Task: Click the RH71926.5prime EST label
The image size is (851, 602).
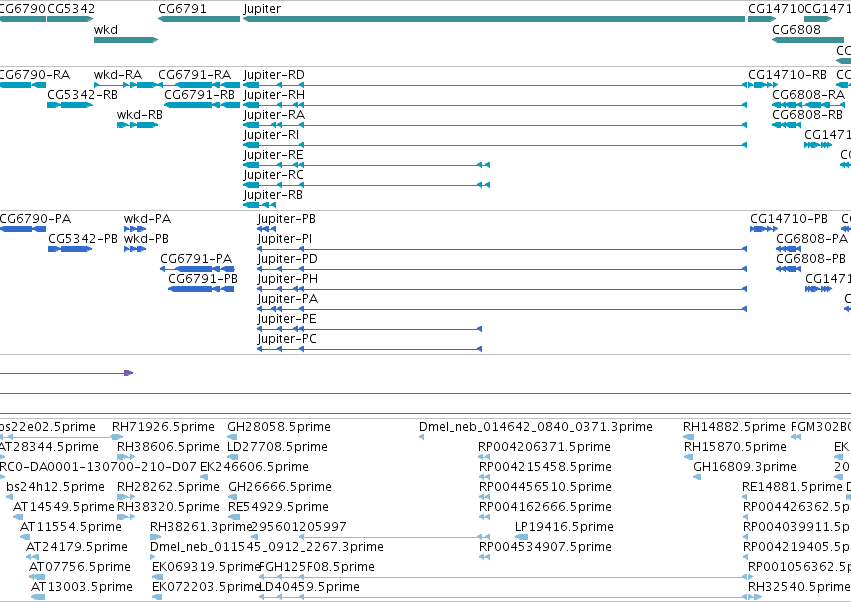Action: coord(163,427)
